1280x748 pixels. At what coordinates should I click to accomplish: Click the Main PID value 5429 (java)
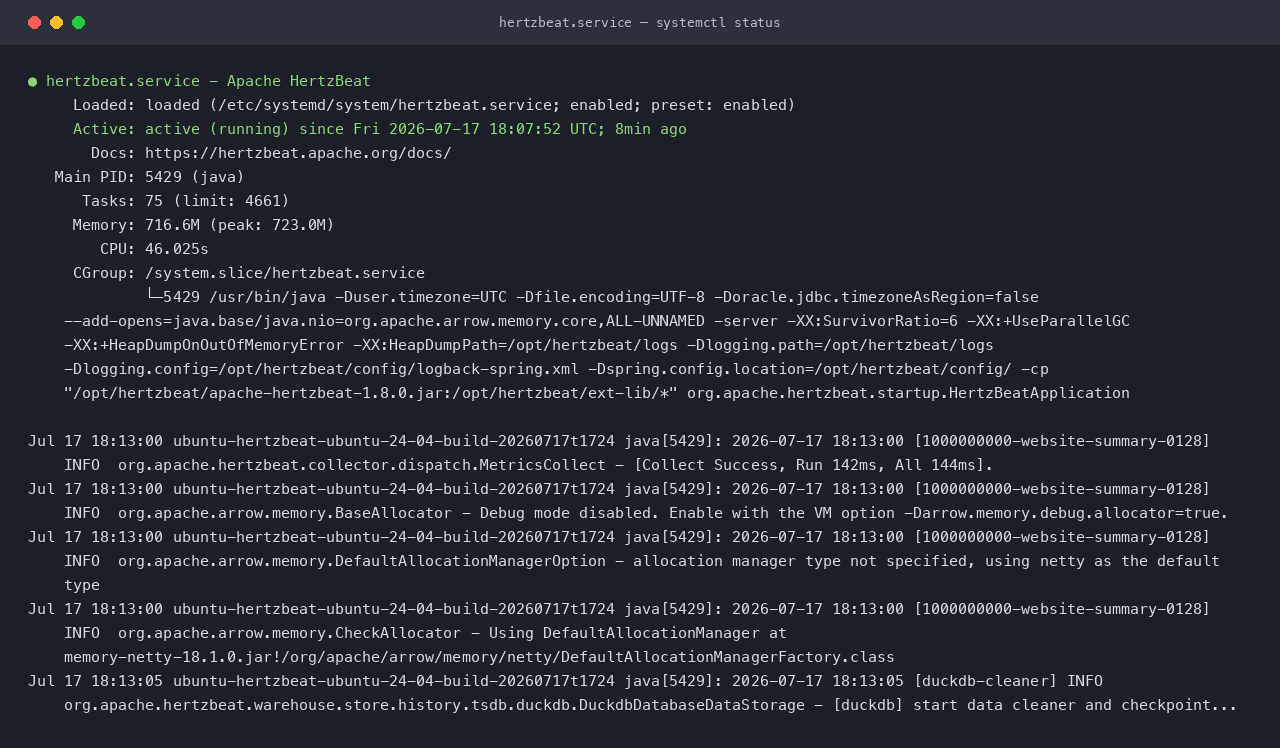click(x=195, y=177)
